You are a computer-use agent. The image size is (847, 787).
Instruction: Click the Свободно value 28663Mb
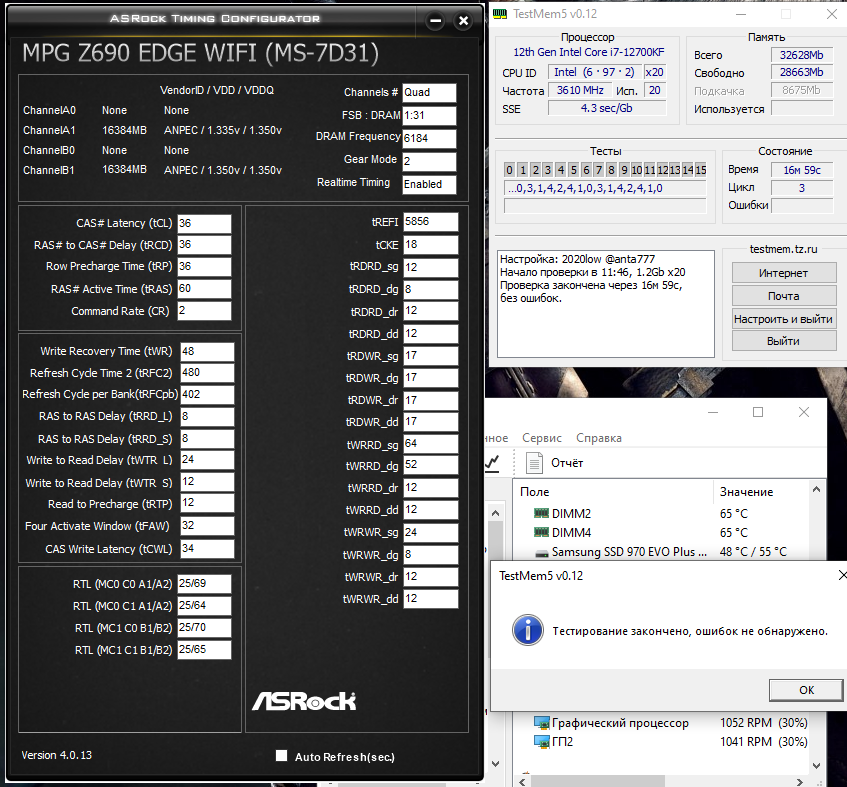tap(802, 72)
